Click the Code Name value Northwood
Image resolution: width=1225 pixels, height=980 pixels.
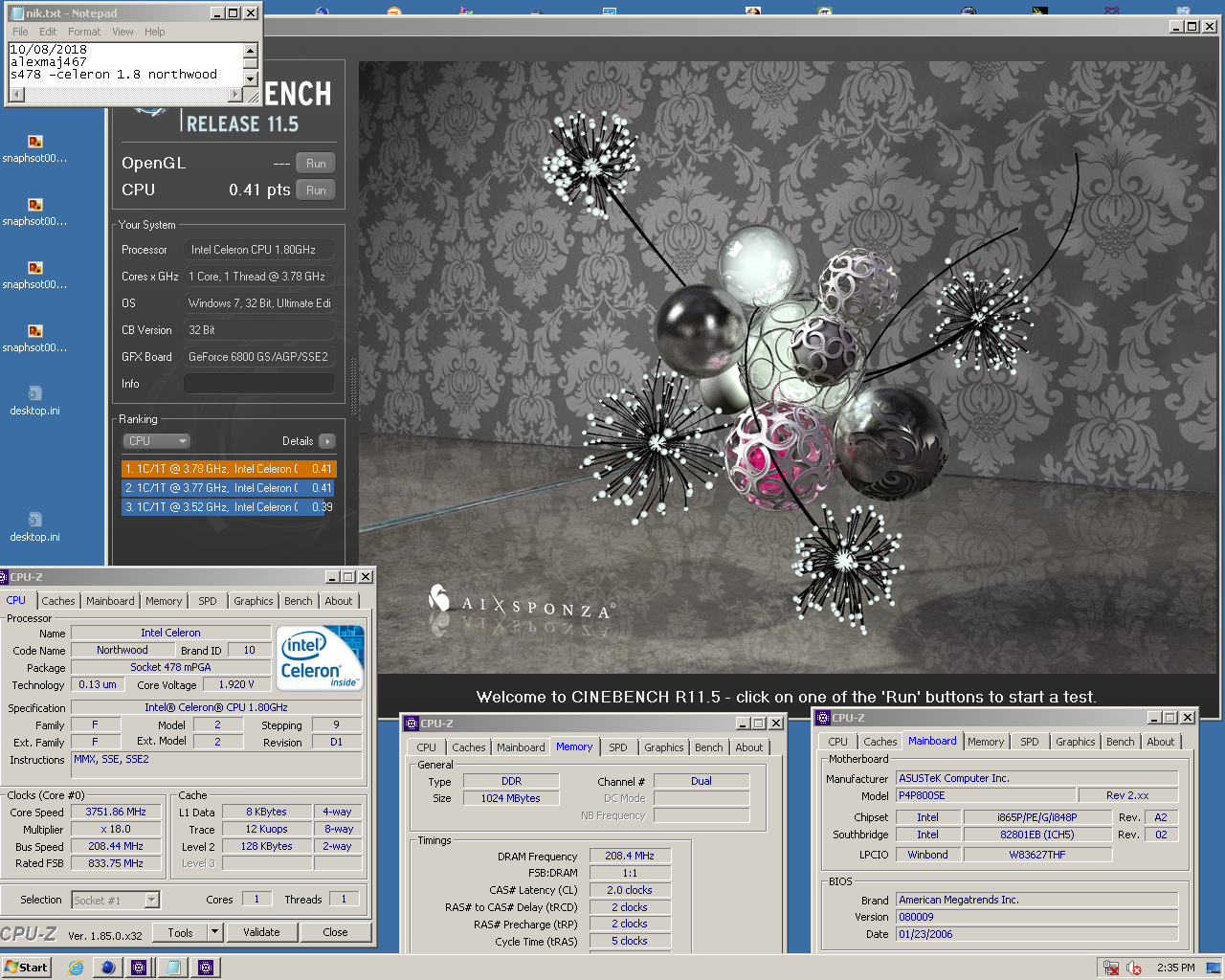[x=122, y=650]
